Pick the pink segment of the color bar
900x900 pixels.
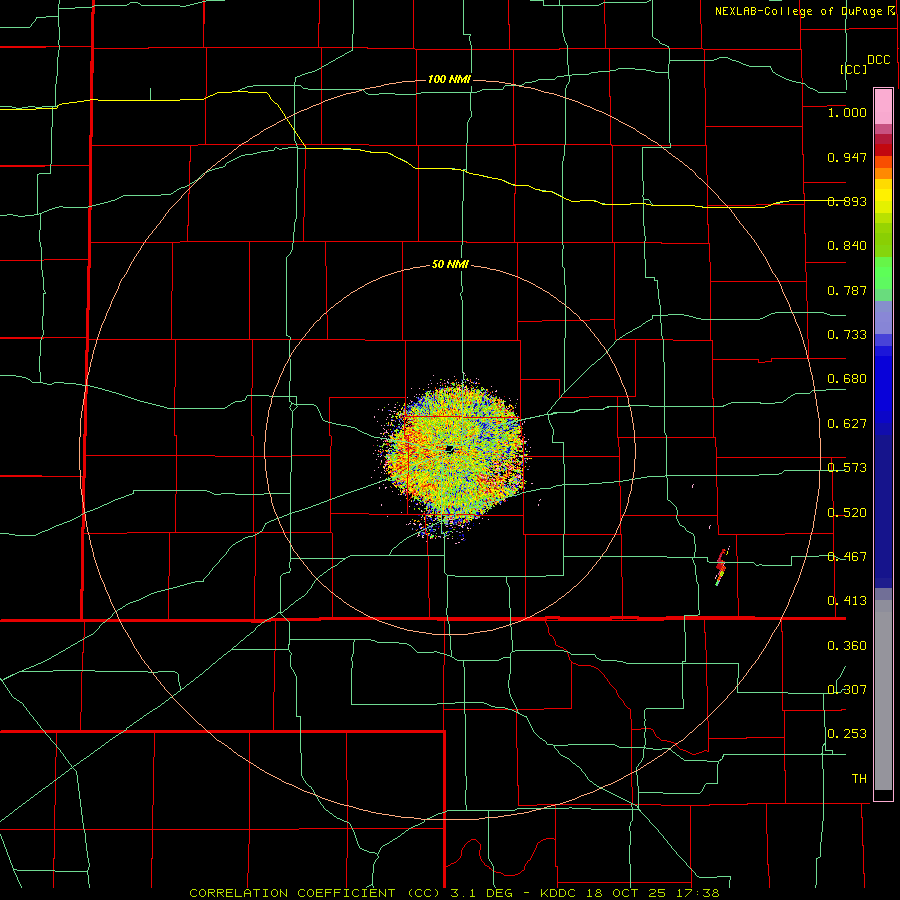883,107
